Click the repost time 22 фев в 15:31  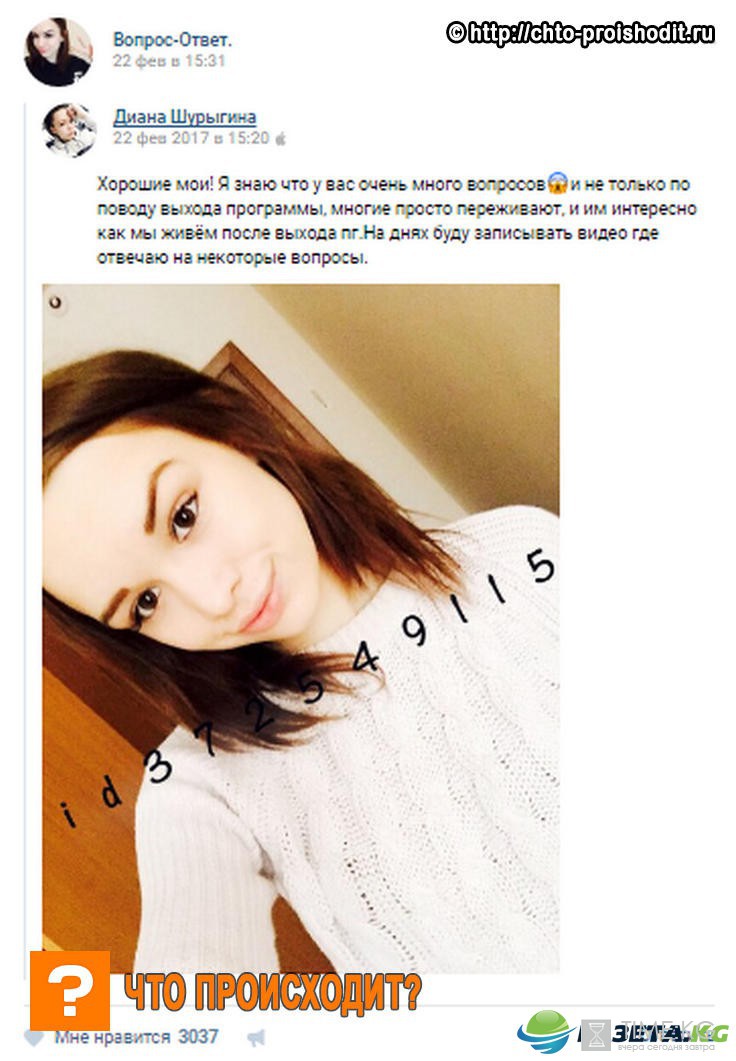(x=169, y=61)
